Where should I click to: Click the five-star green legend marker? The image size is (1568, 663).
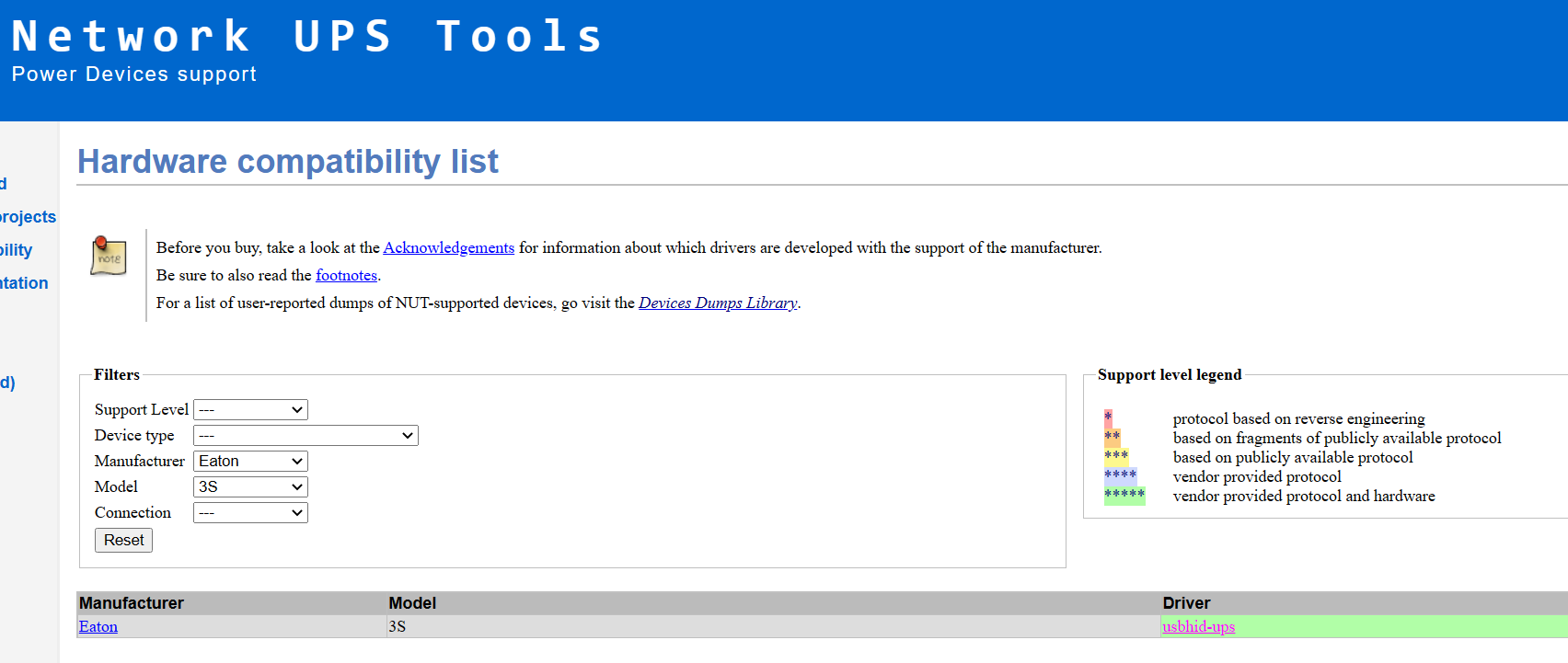coord(1124,496)
